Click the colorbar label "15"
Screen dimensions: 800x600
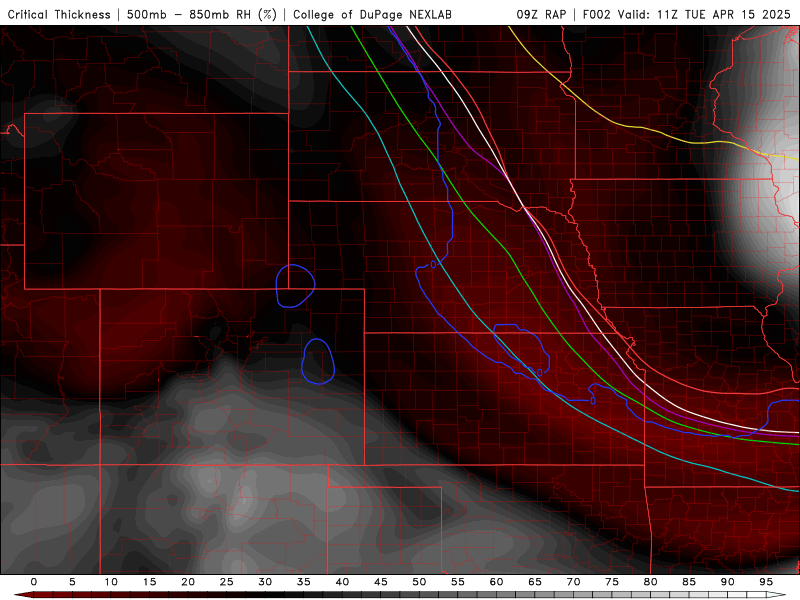[x=149, y=582]
